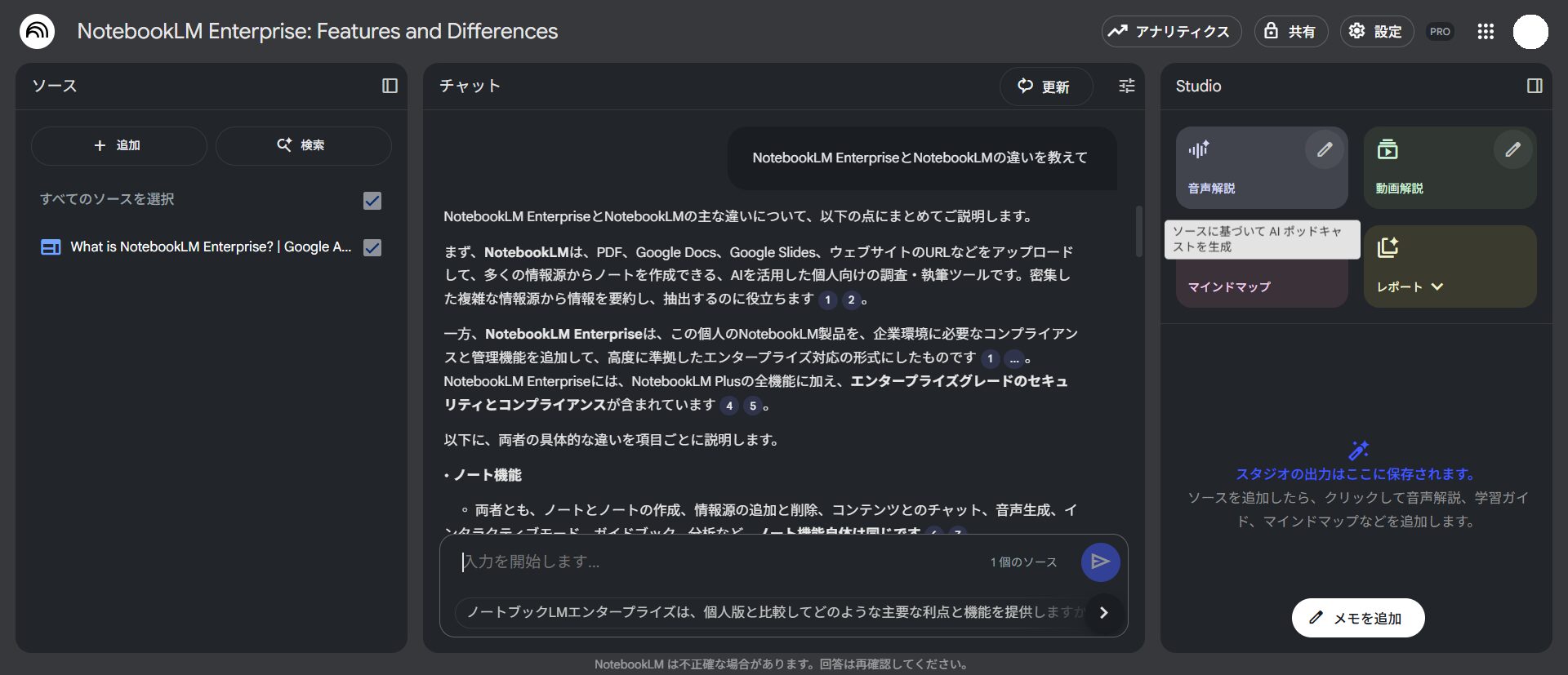Screen dimensions: 1568x675
Task: Open the profile avatar menu
Action: tap(1530, 32)
